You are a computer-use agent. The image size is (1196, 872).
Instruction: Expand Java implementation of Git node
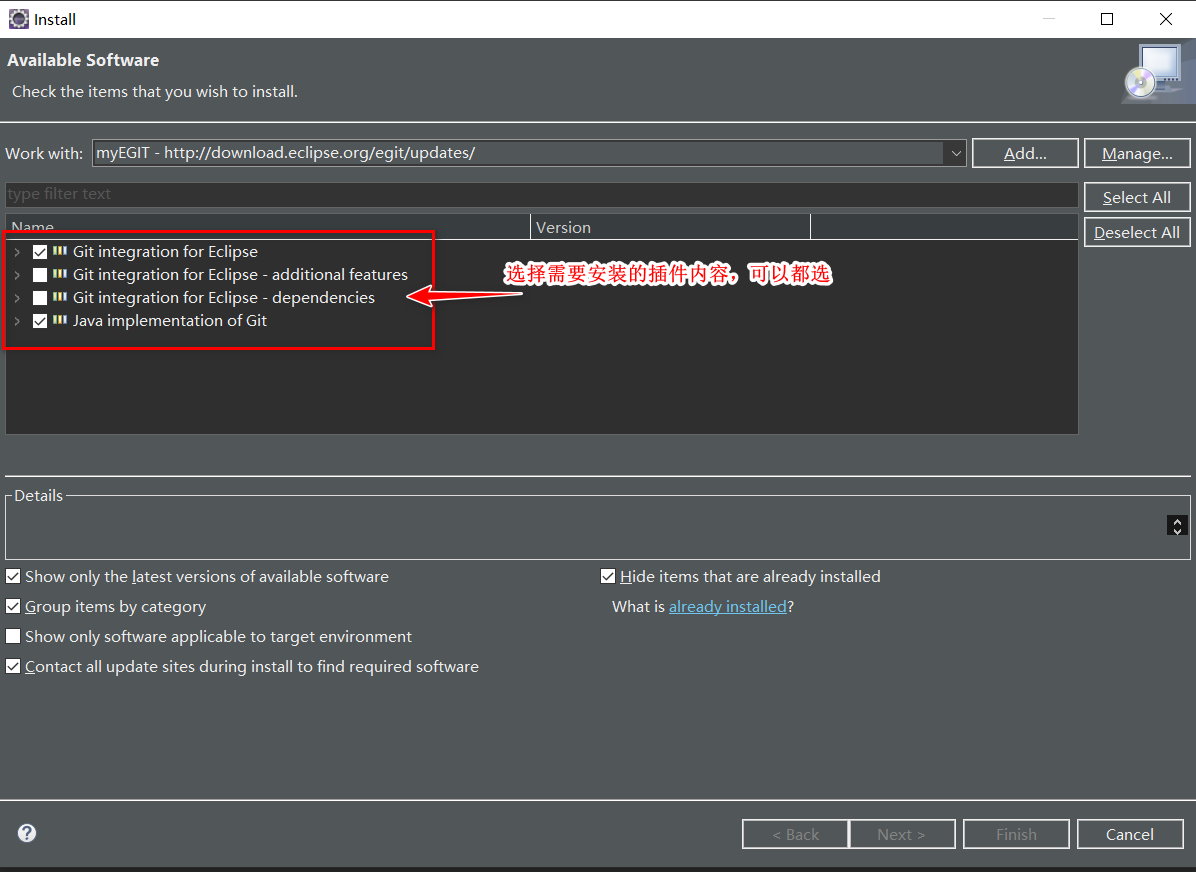tap(17, 321)
